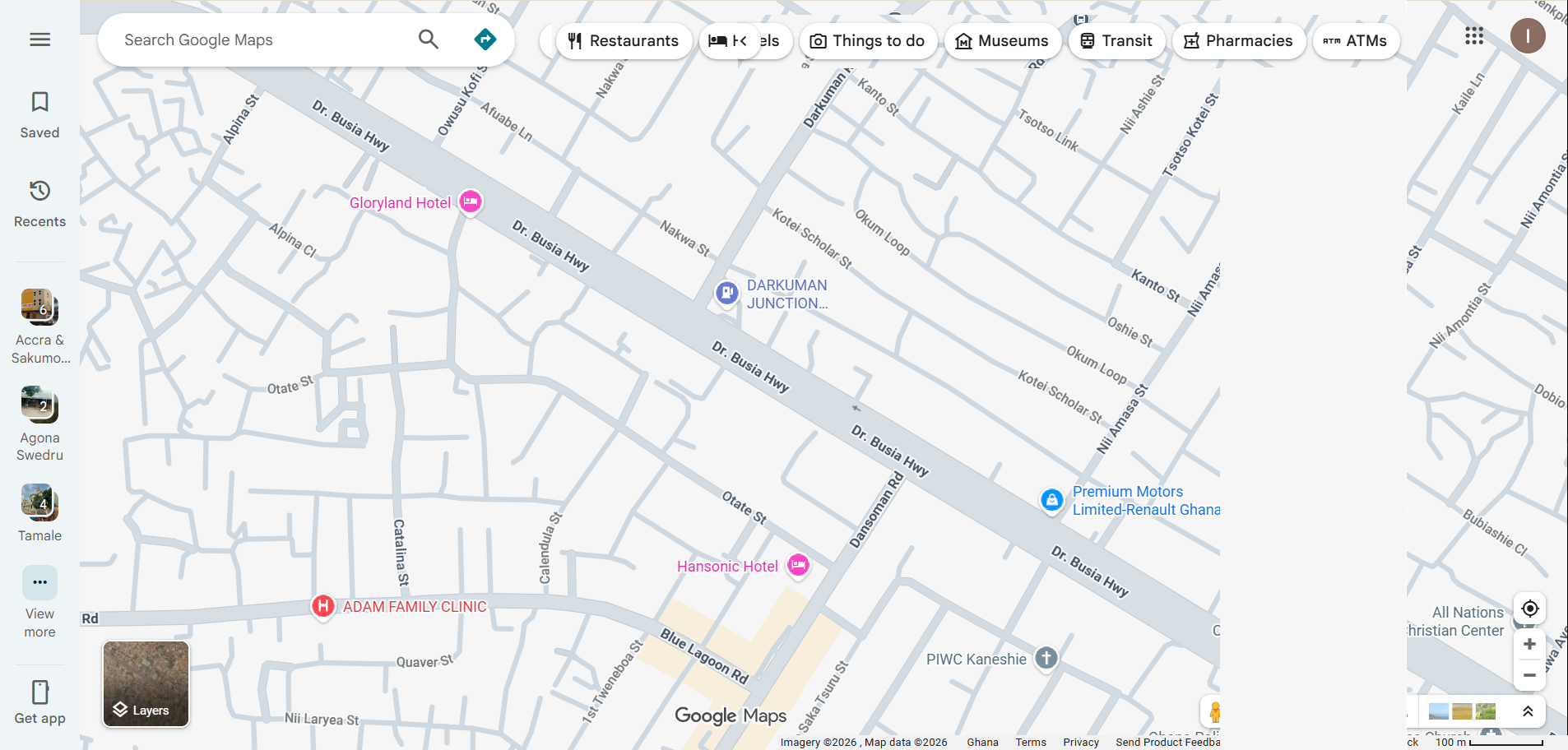Click the show my location button

point(1529,609)
